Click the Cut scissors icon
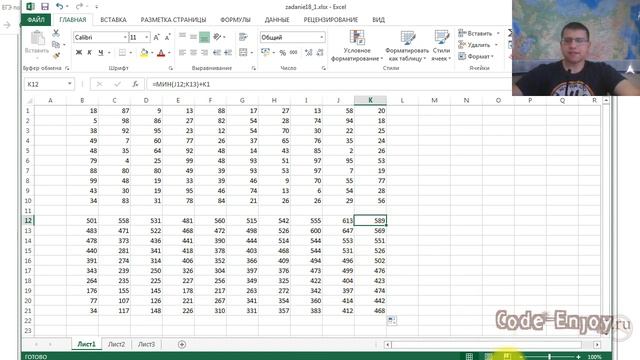The width and height of the screenshot is (640, 360). click(56, 33)
